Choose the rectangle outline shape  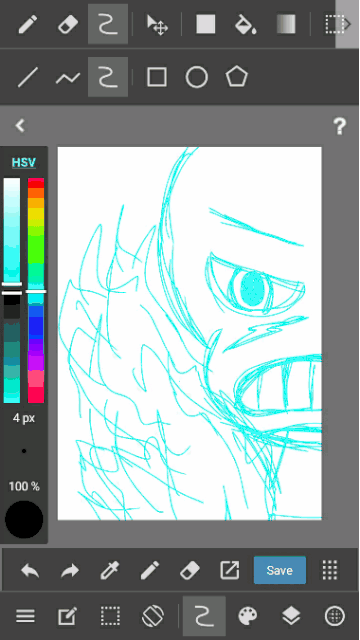[157, 77]
